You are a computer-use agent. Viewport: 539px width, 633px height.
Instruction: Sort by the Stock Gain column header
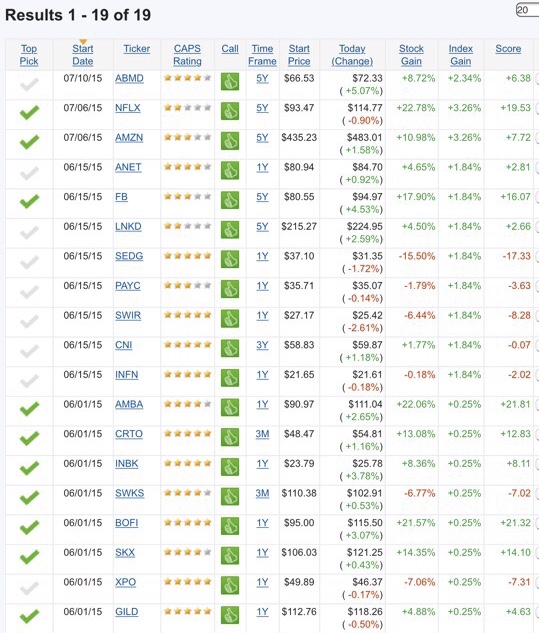tap(411, 54)
